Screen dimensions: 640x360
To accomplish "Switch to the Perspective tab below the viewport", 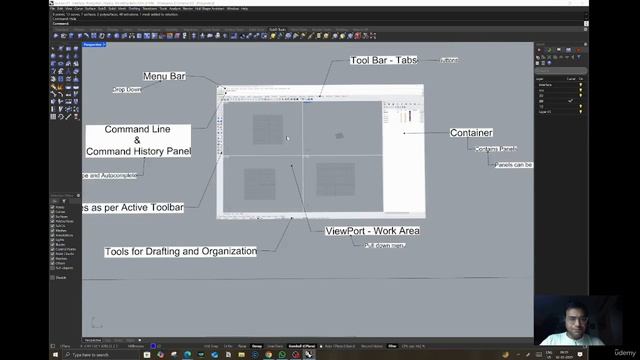I will coord(93,340).
